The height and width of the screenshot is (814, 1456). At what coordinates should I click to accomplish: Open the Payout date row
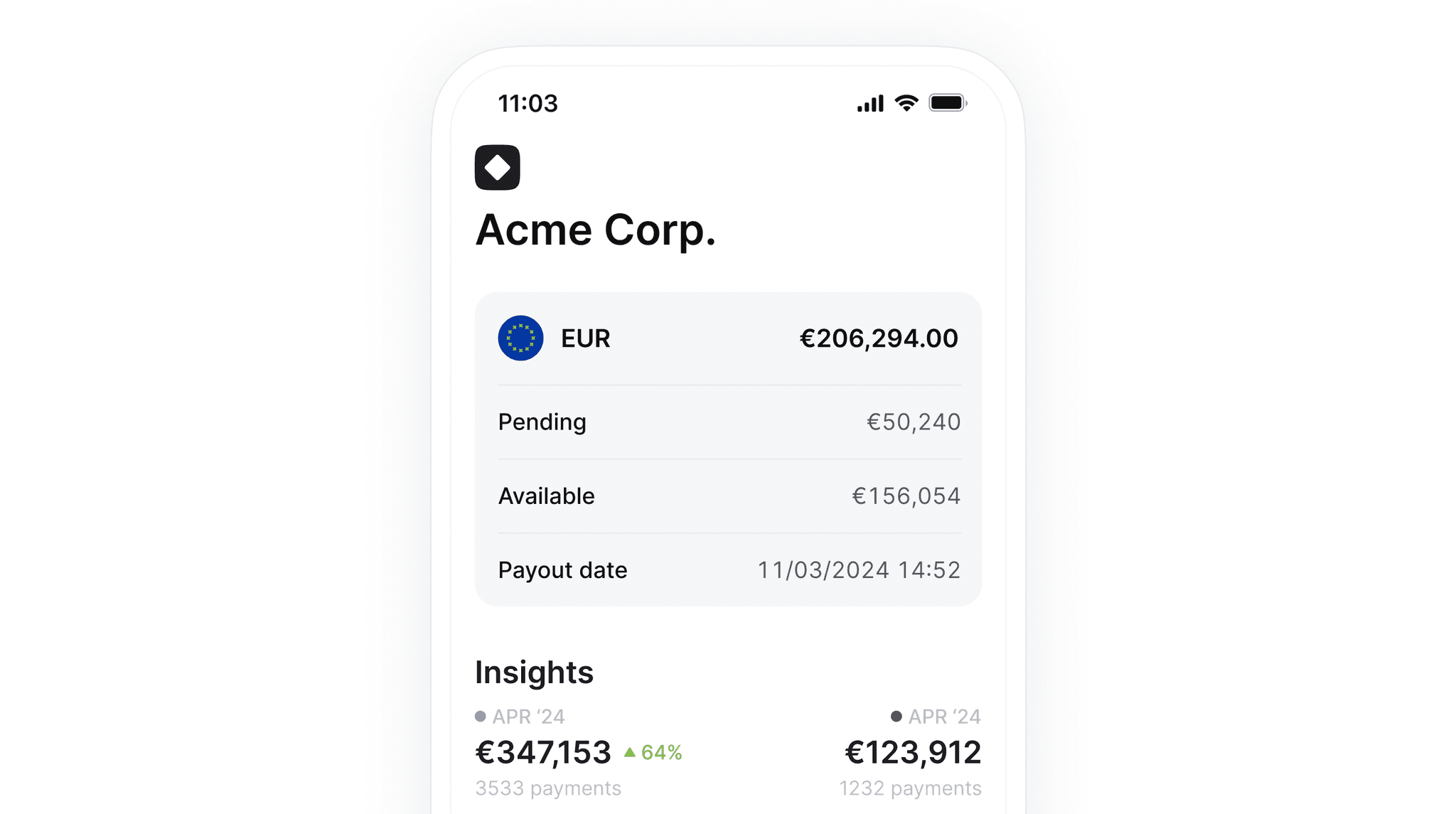click(x=729, y=570)
